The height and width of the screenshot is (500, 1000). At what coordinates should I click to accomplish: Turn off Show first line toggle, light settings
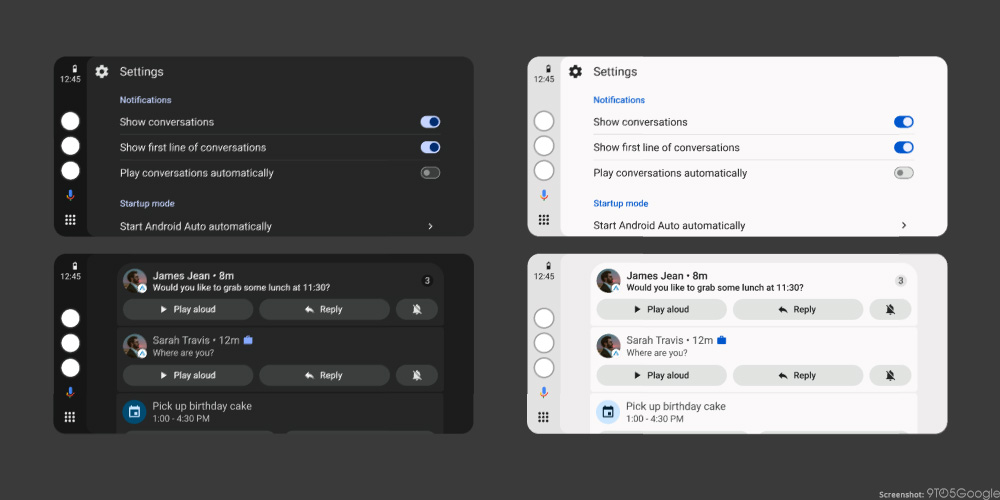tap(903, 148)
